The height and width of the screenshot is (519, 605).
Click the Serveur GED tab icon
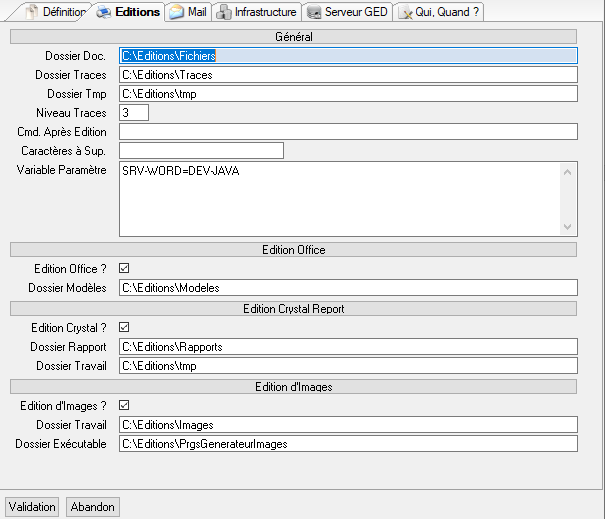point(314,13)
